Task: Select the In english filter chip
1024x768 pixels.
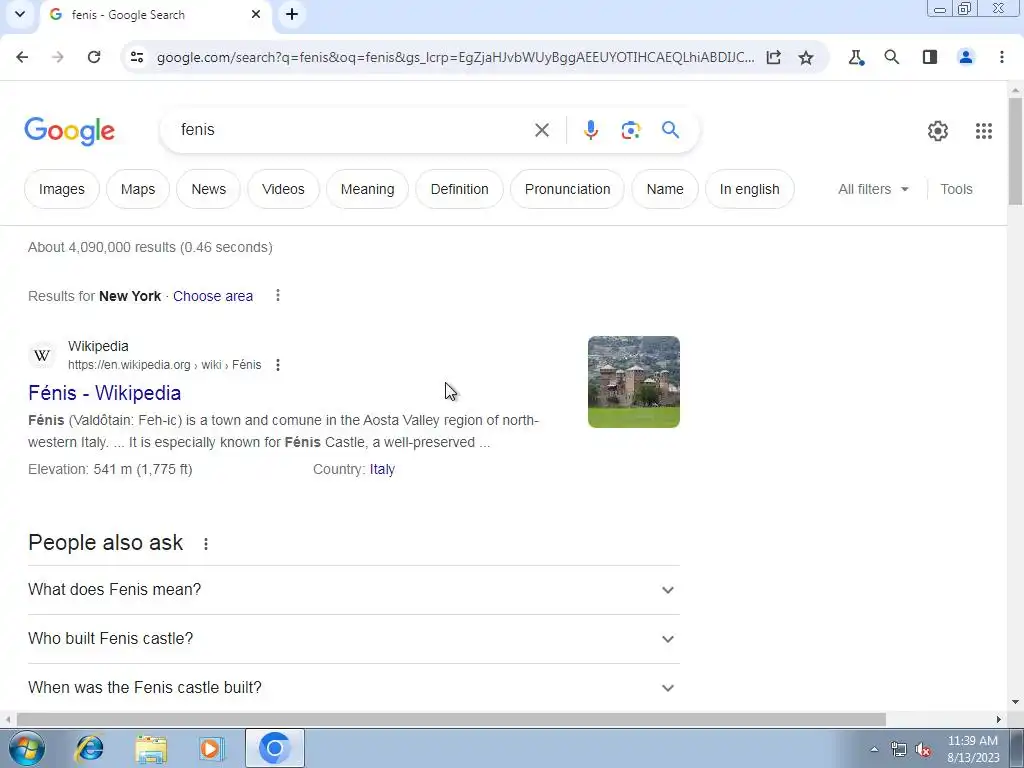Action: [x=750, y=189]
